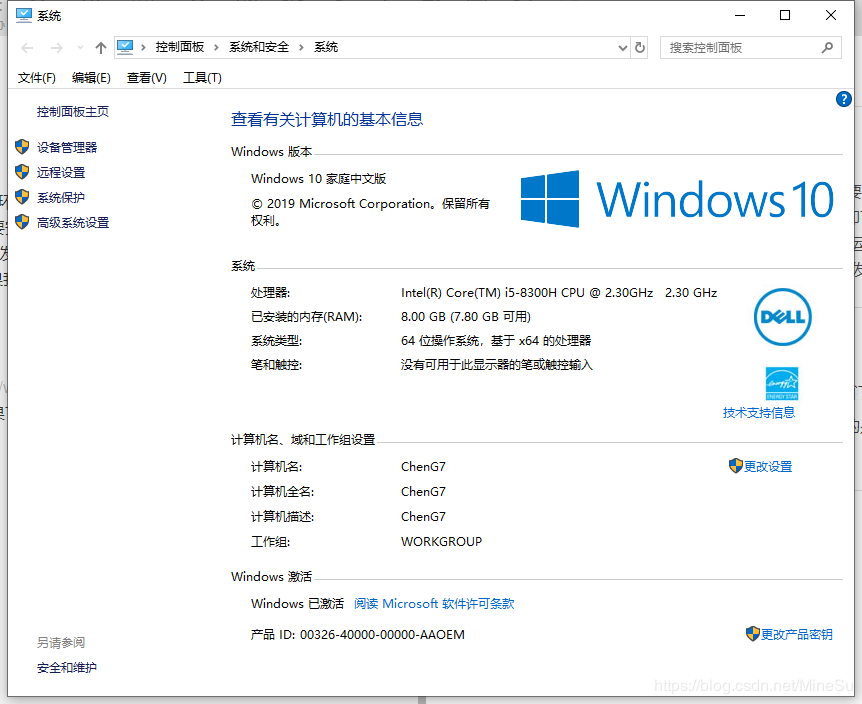
Task: Select the Windows 10 家庭中文版 text
Action: pyautogui.click(x=318, y=179)
